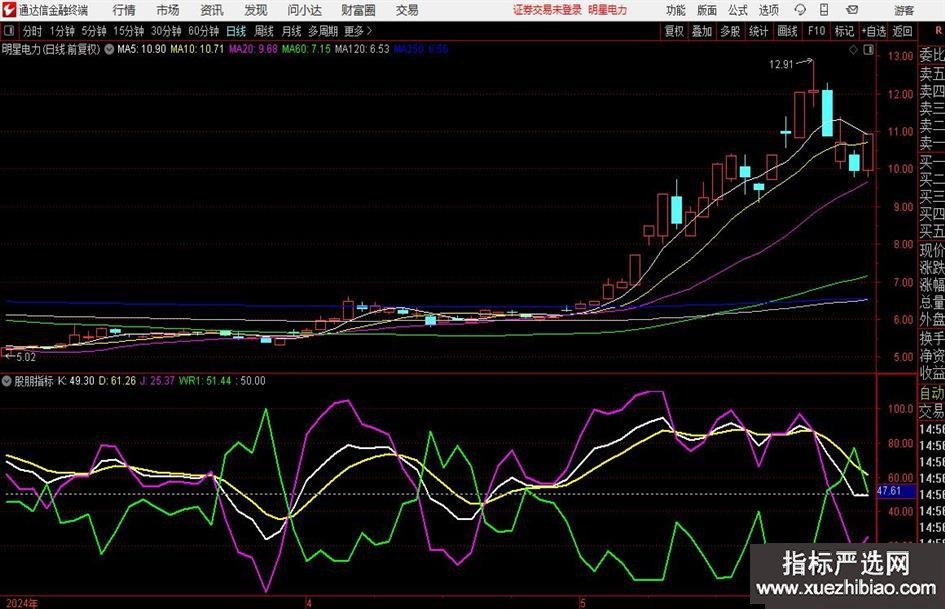This screenshot has height=609, width=945.
Task: Click the MA120: 6.53 indicator value
Action: click(x=362, y=49)
